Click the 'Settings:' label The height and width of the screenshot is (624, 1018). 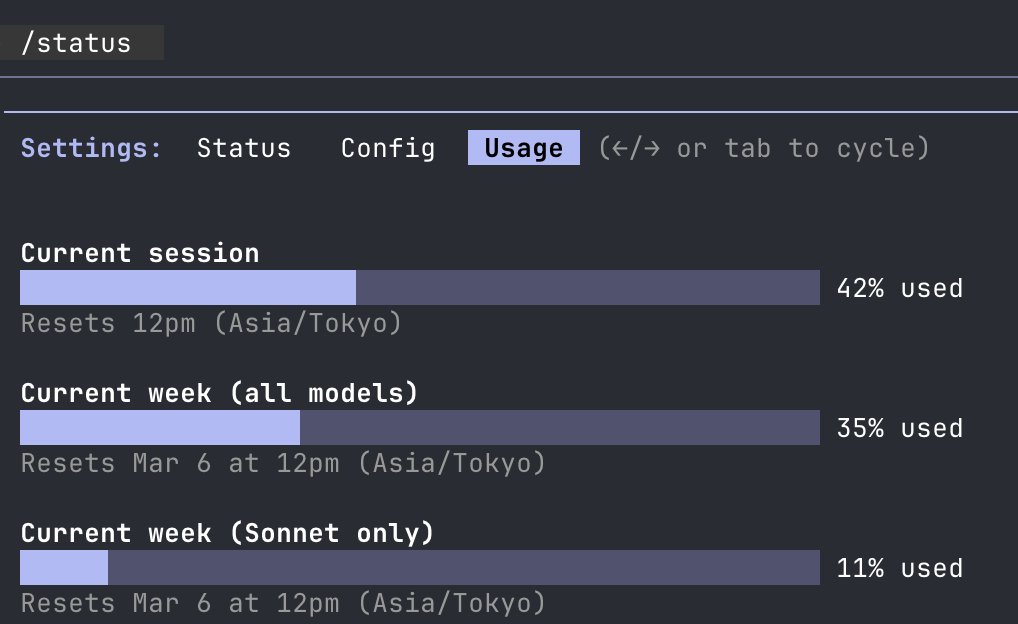click(x=91, y=148)
